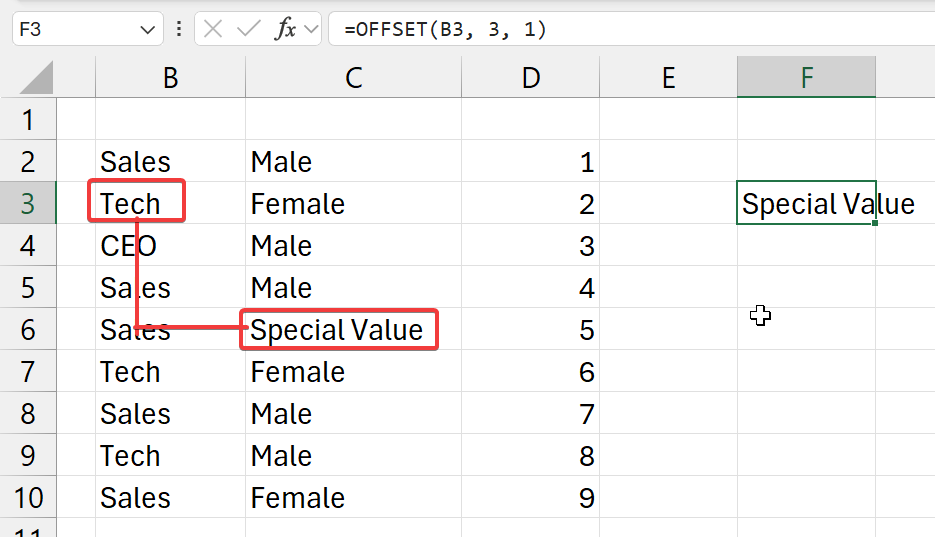Select column C header
Image resolution: width=935 pixels, height=537 pixels.
click(x=353, y=78)
